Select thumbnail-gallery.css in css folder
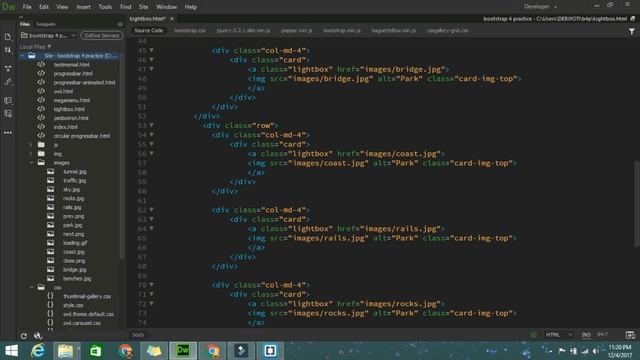Viewport: 640px width, 360px height. click(x=87, y=296)
